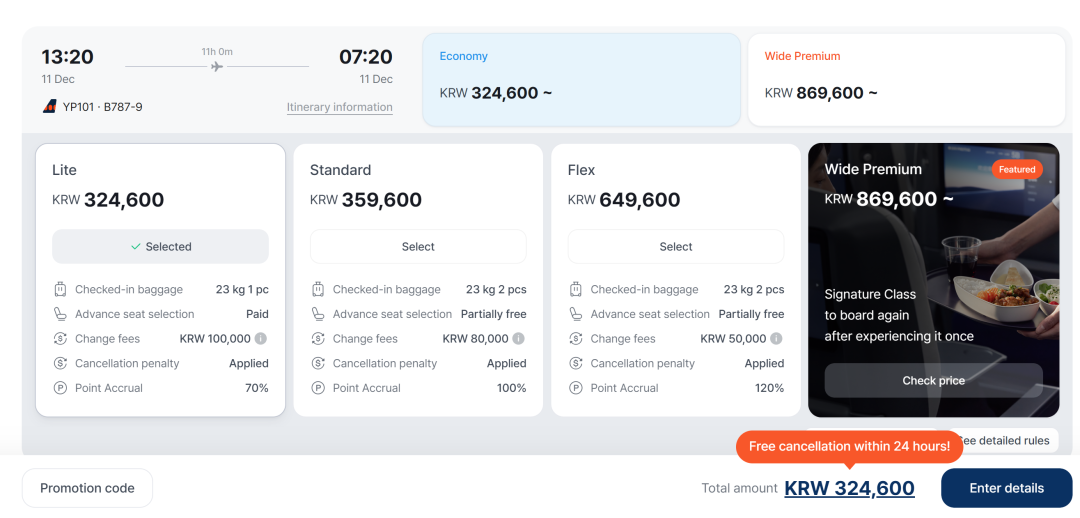Switch to the Wide Premium cabin tab
Screen dimensions: 1080x518
(x=906, y=80)
